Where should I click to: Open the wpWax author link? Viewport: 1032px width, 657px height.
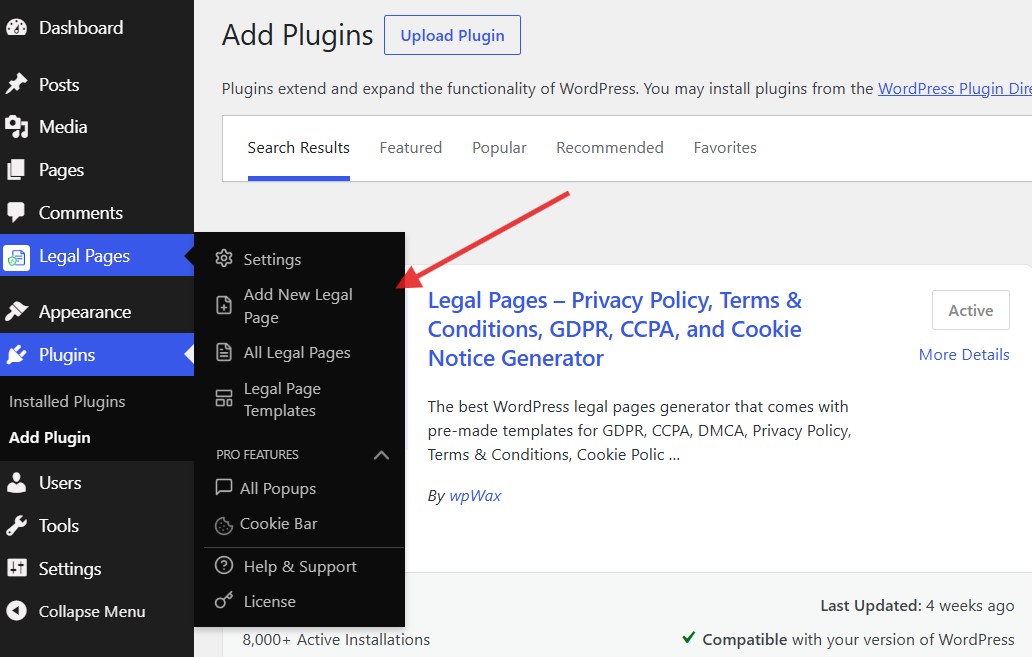point(475,496)
